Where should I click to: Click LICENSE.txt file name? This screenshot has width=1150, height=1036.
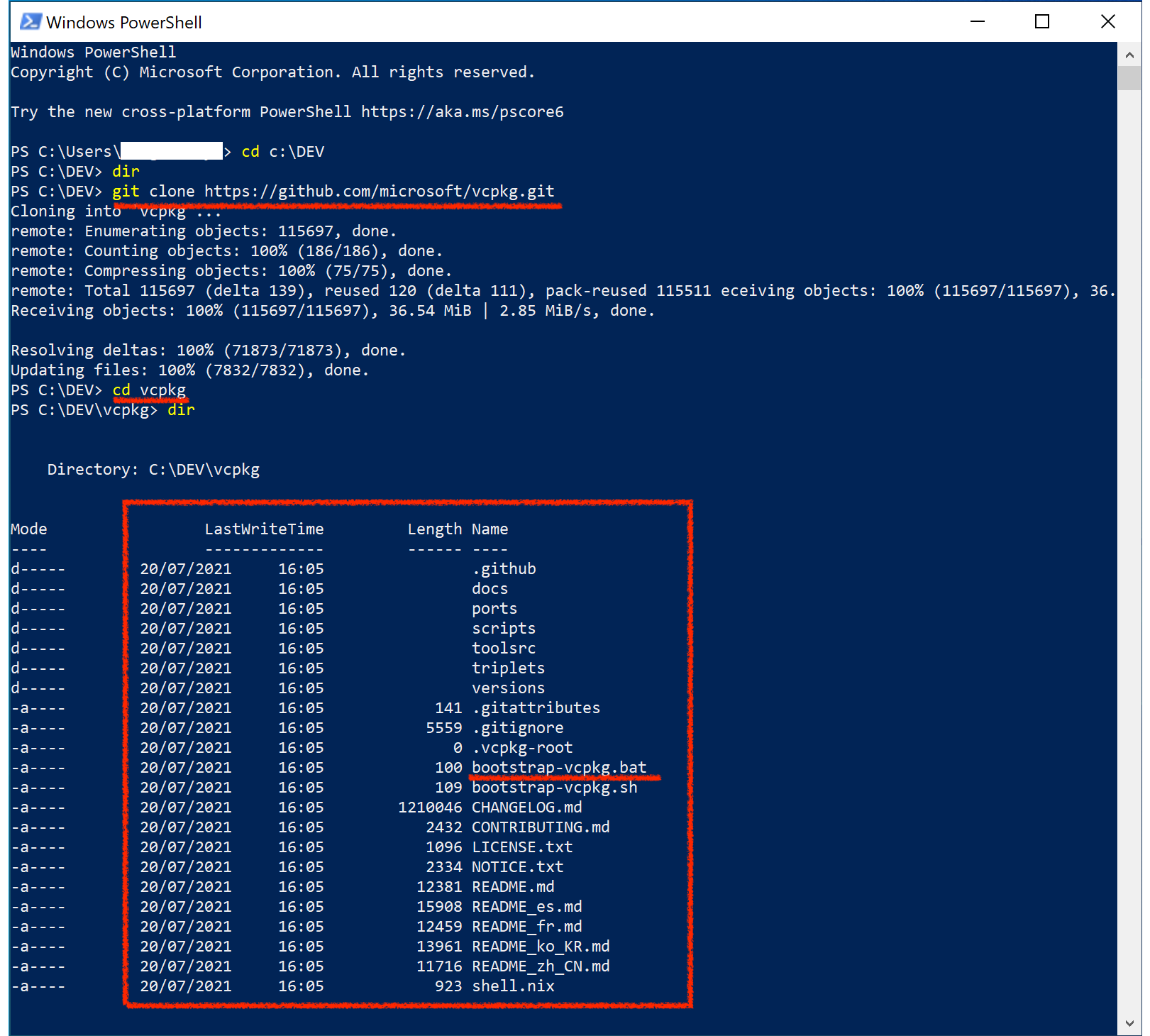point(522,847)
